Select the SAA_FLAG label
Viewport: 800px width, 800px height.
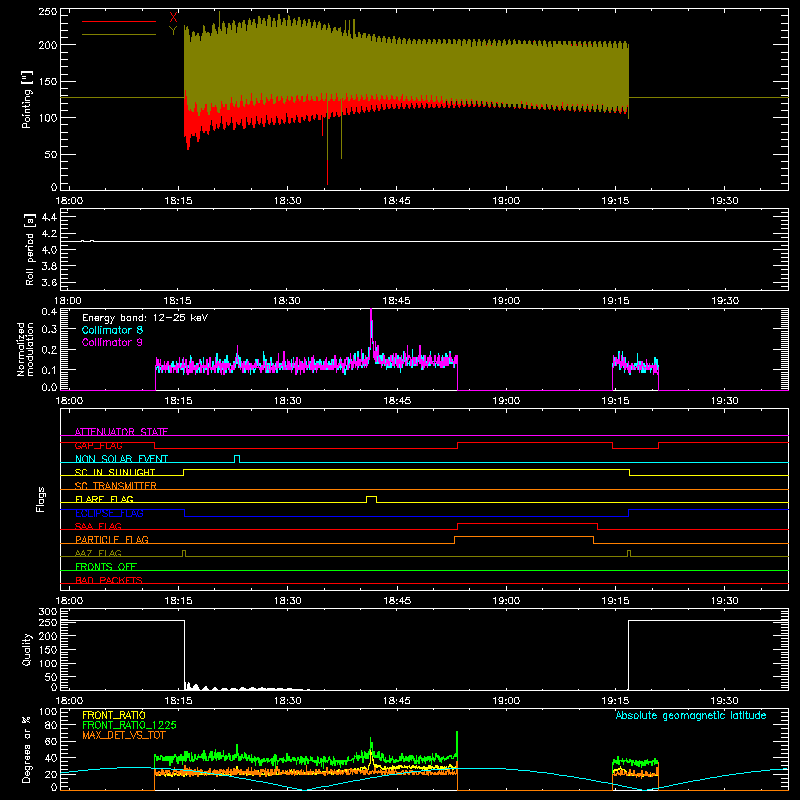[x=98, y=526]
